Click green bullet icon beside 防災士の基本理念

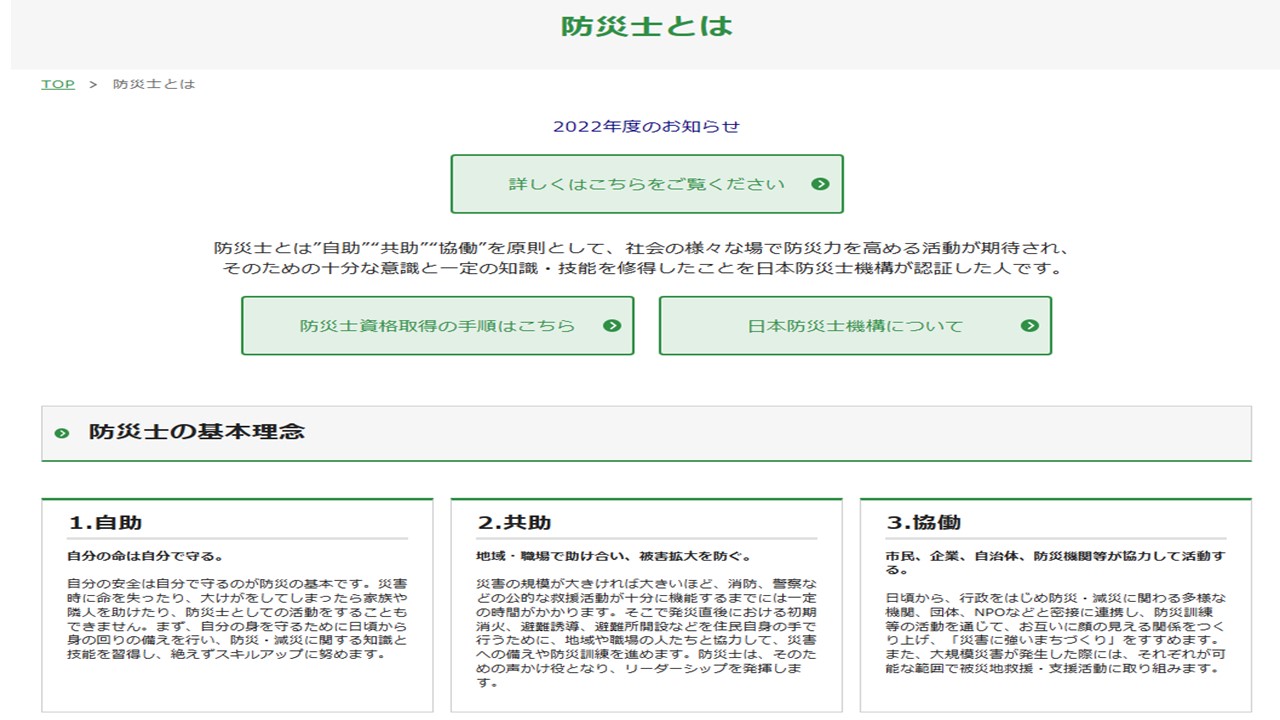(x=62, y=433)
